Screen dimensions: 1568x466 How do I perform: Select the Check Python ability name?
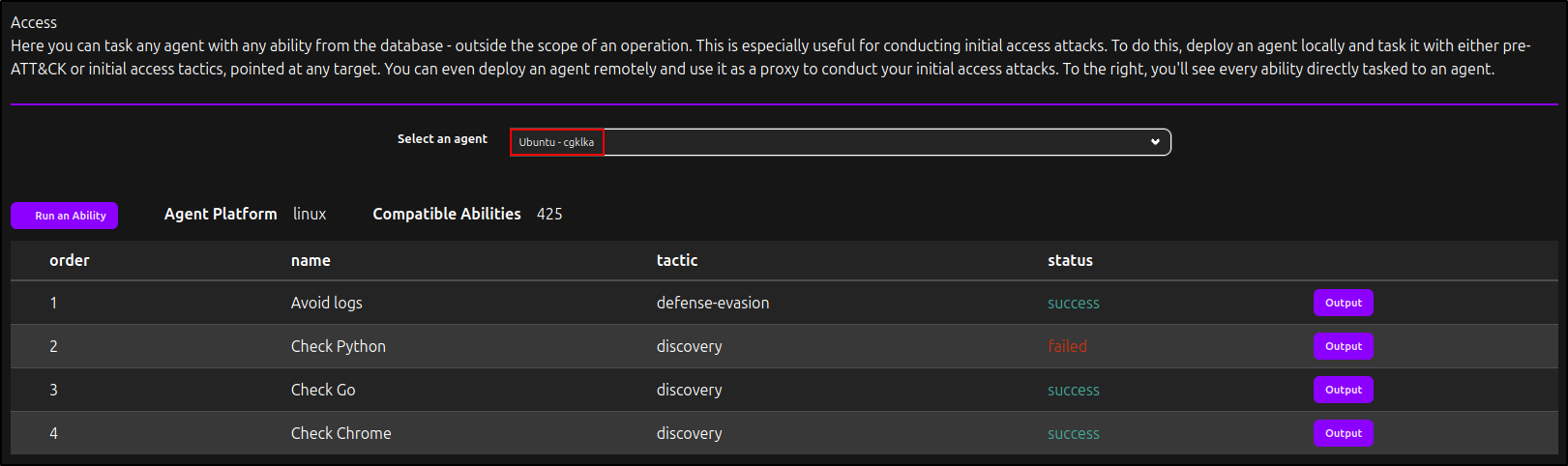click(x=339, y=346)
